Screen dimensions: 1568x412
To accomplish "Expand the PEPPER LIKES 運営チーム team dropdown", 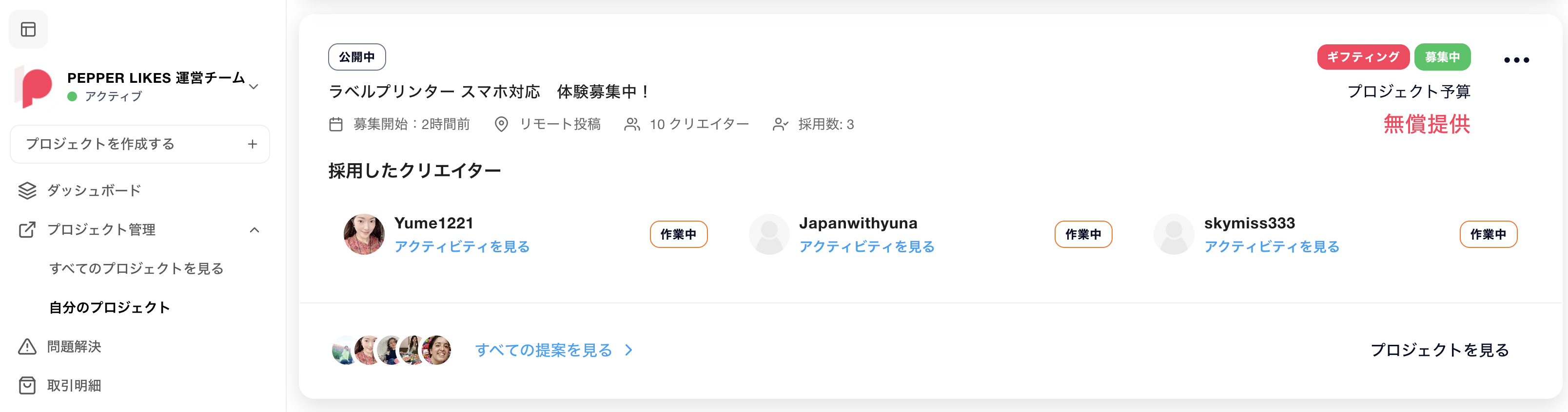I will [x=255, y=87].
